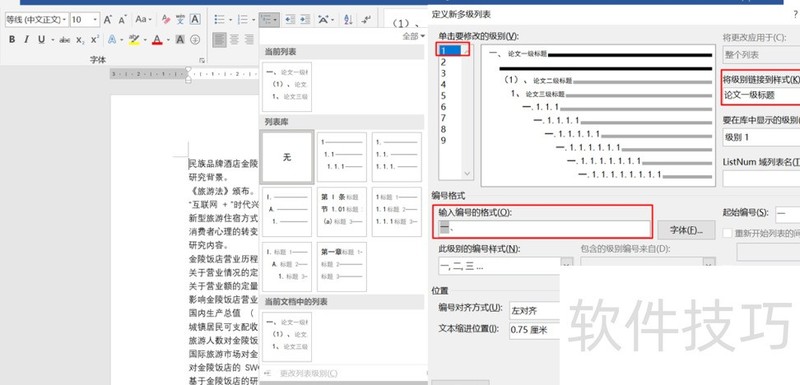The height and width of the screenshot is (385, 800).
Task: Click the start at number field
Action: (787, 215)
